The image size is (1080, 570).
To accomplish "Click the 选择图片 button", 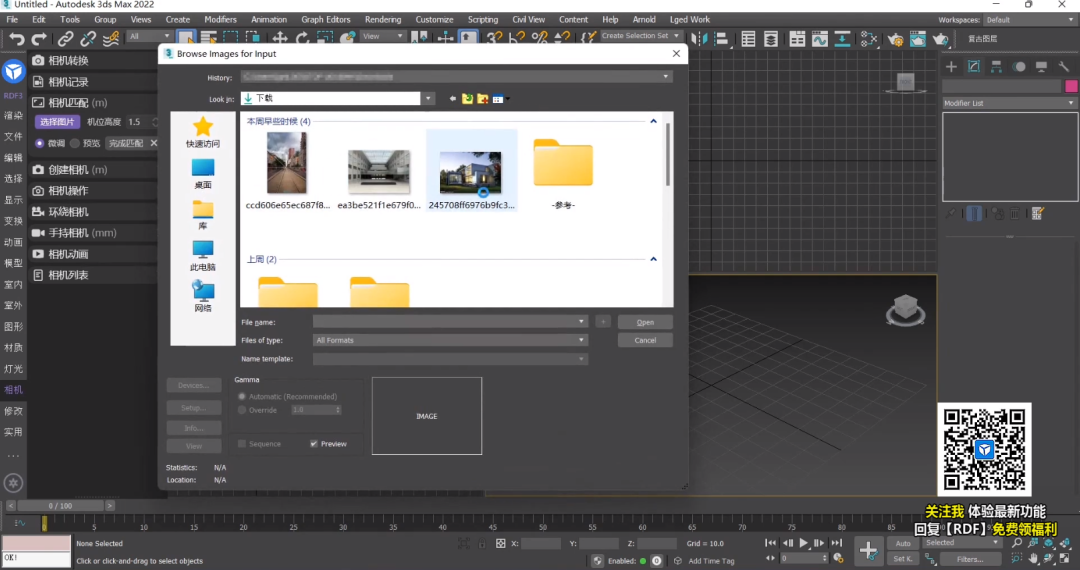I will click(x=57, y=122).
